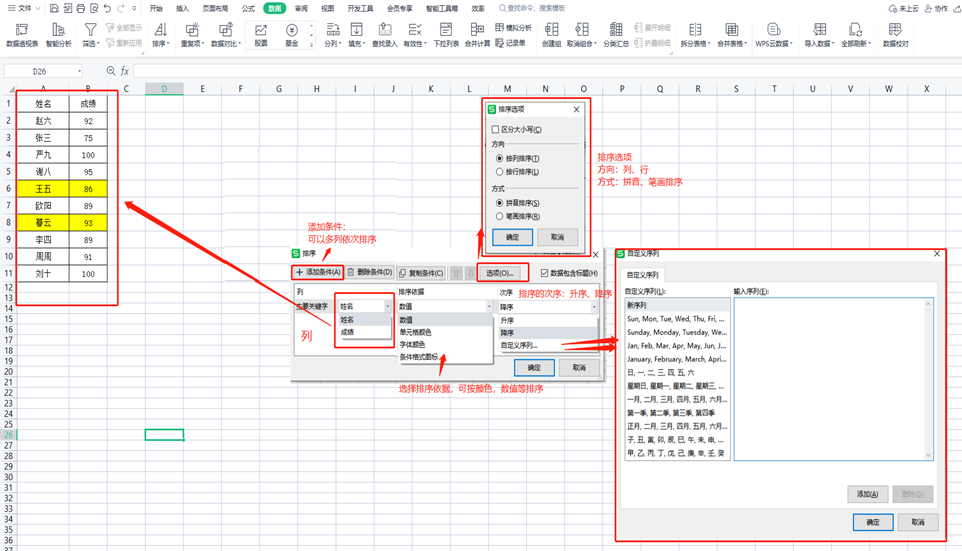
Task: Click 添加(A) button in 自定义序列 dialog
Action: 868,494
